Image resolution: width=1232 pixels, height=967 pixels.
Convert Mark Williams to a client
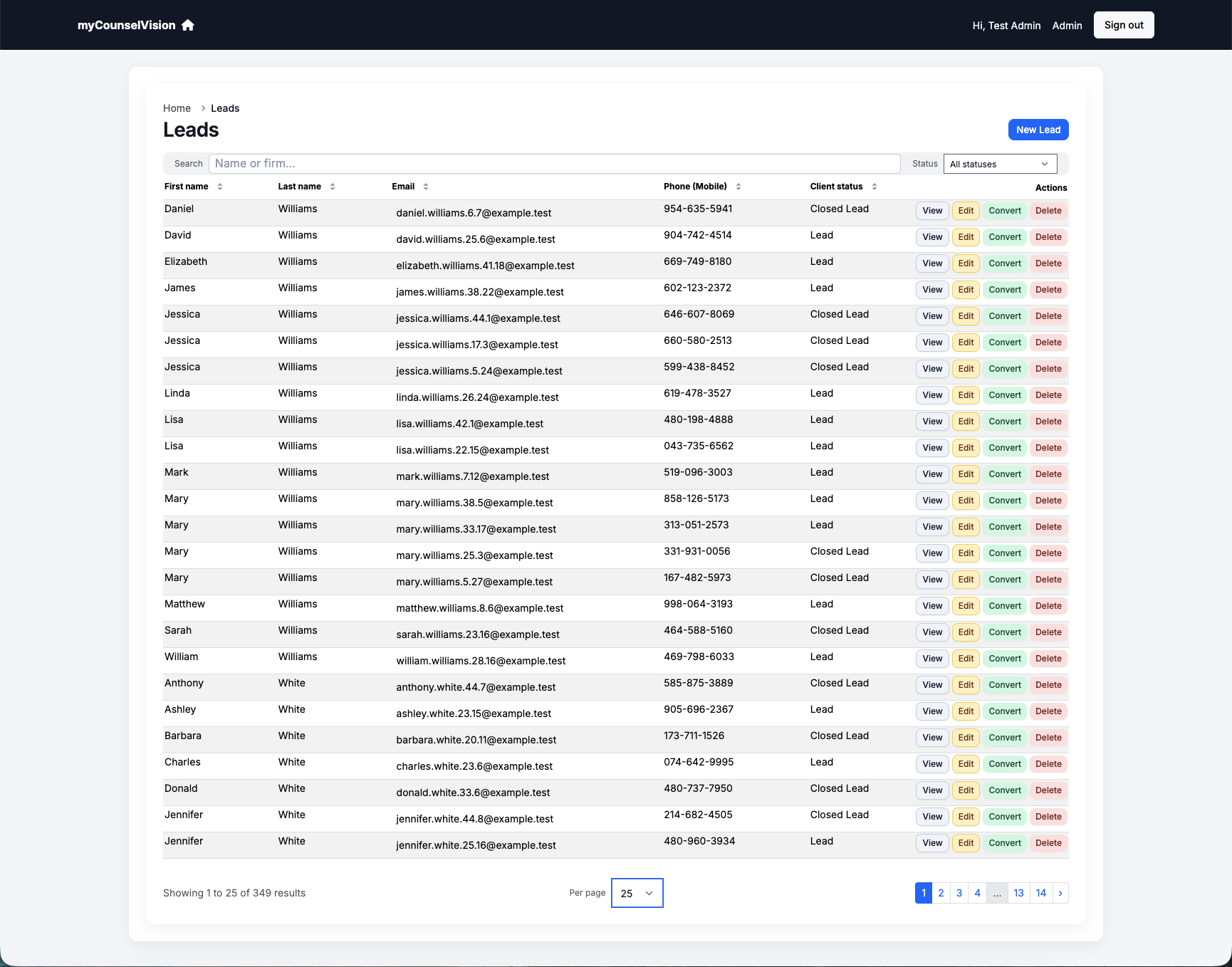click(1004, 474)
